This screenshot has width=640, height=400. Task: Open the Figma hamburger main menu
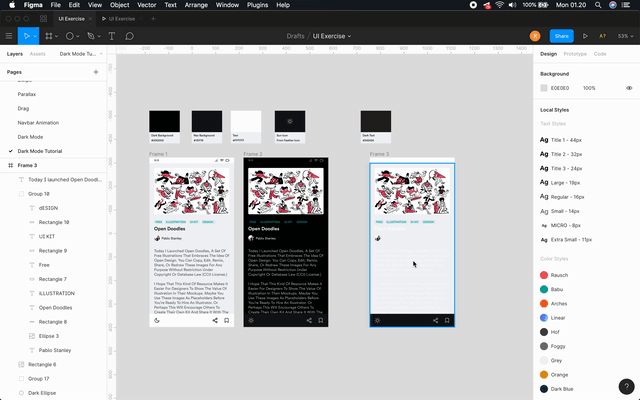click(9, 36)
